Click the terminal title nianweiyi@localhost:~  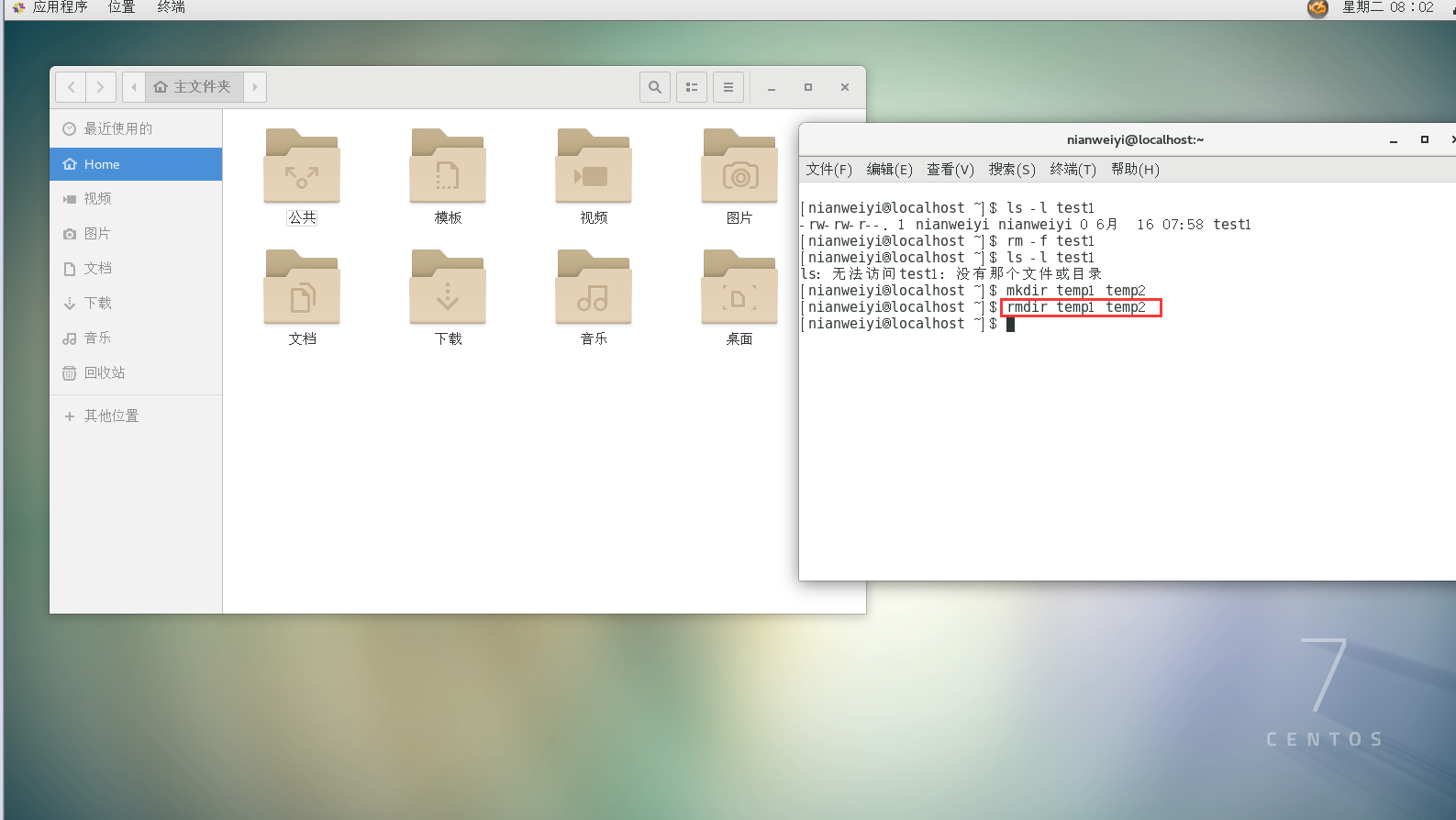tap(1135, 140)
